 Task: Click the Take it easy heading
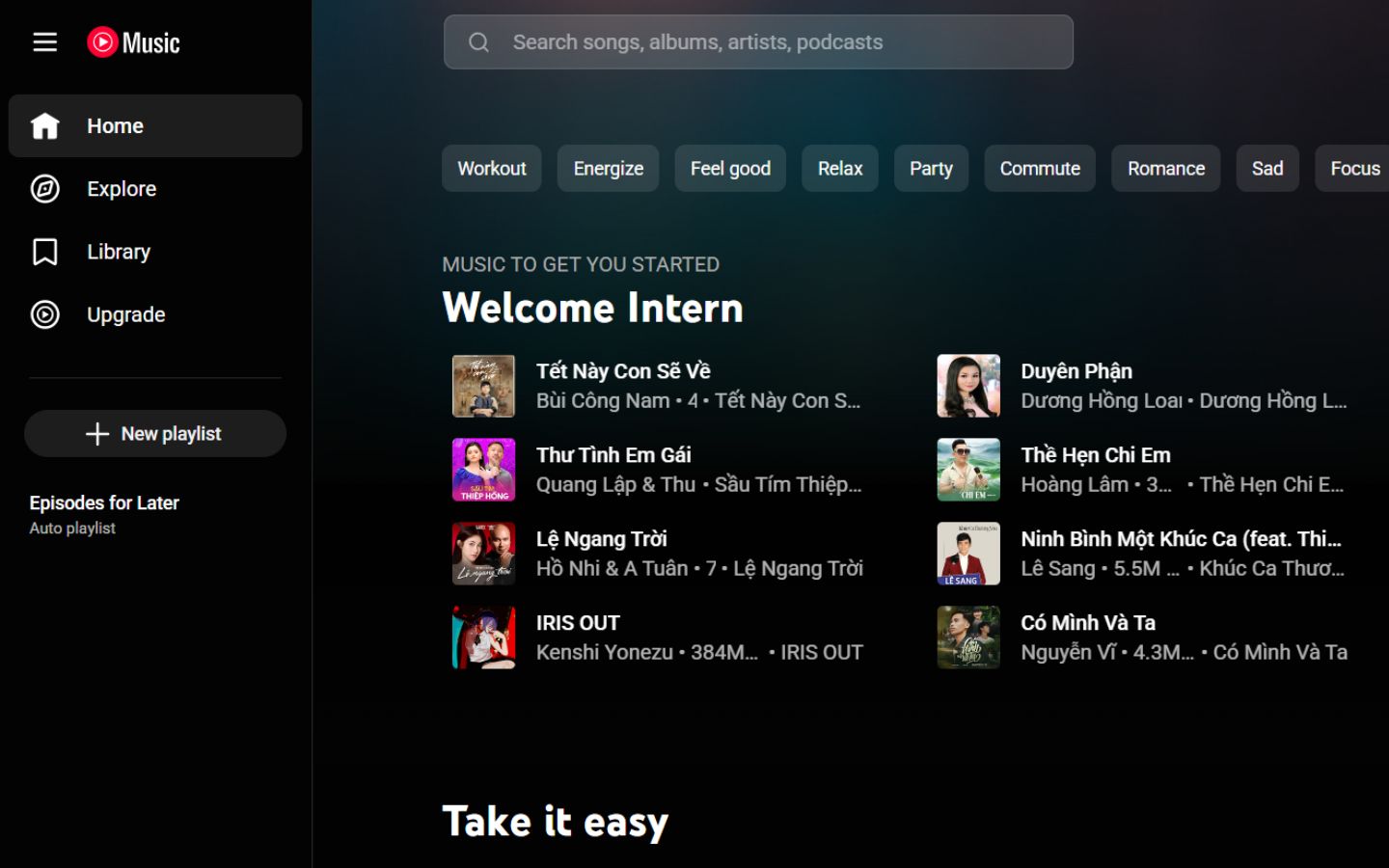pos(555,823)
